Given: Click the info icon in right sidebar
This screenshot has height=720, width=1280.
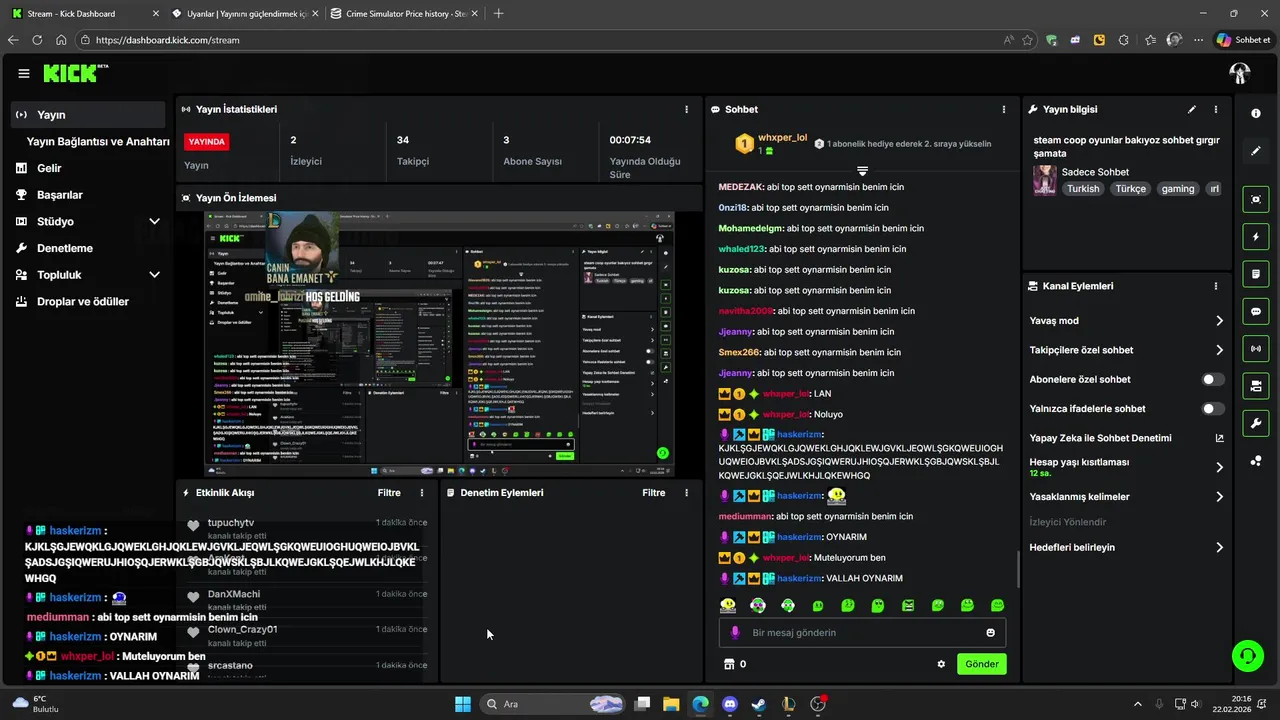Looking at the screenshot, I should (x=1256, y=114).
